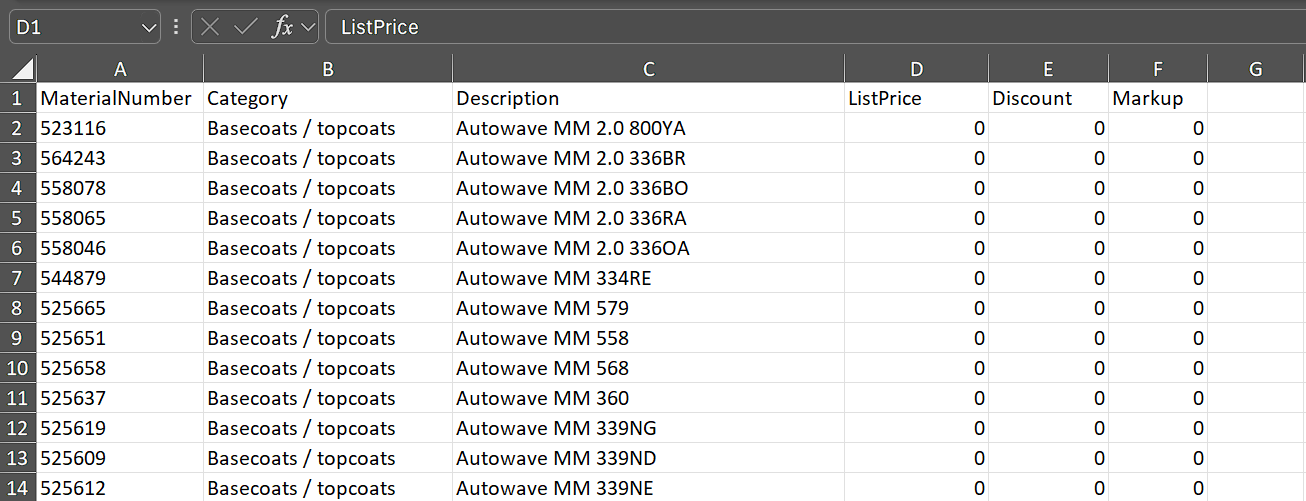
Task: Click cell Autowave MM 2.0 800YA
Action: coord(648,128)
